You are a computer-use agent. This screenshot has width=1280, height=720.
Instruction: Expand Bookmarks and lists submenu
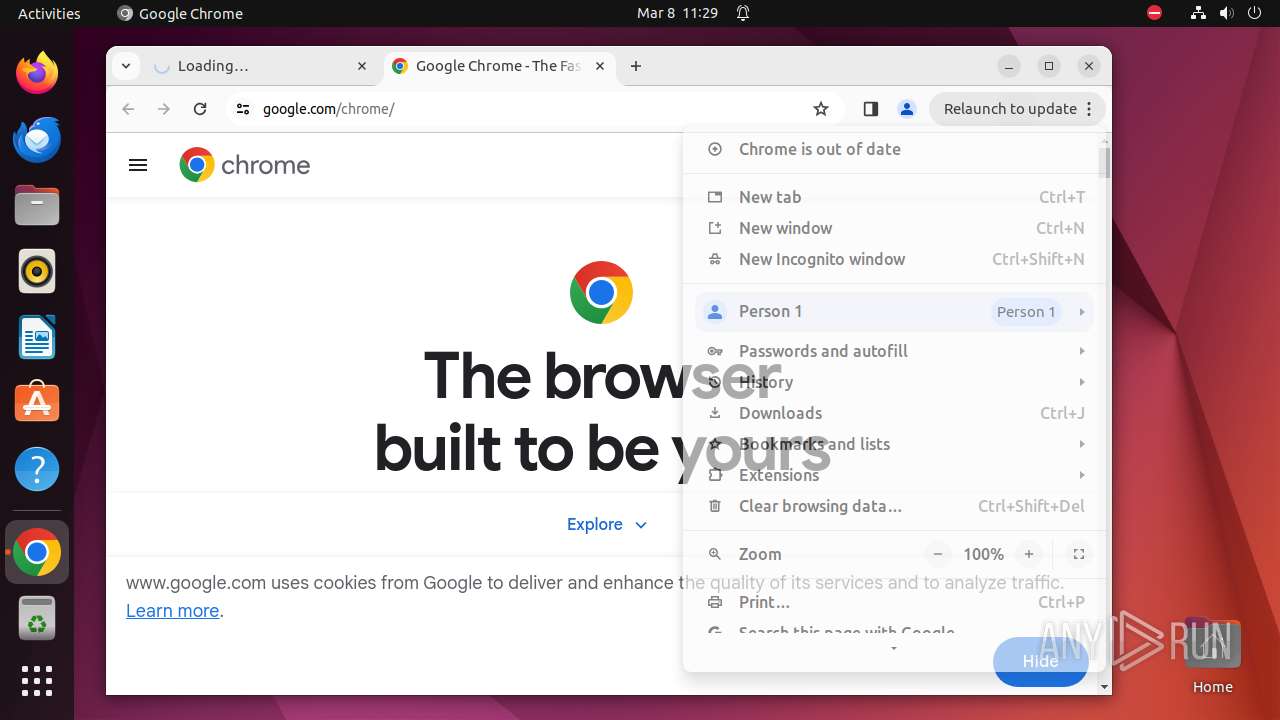pos(894,444)
